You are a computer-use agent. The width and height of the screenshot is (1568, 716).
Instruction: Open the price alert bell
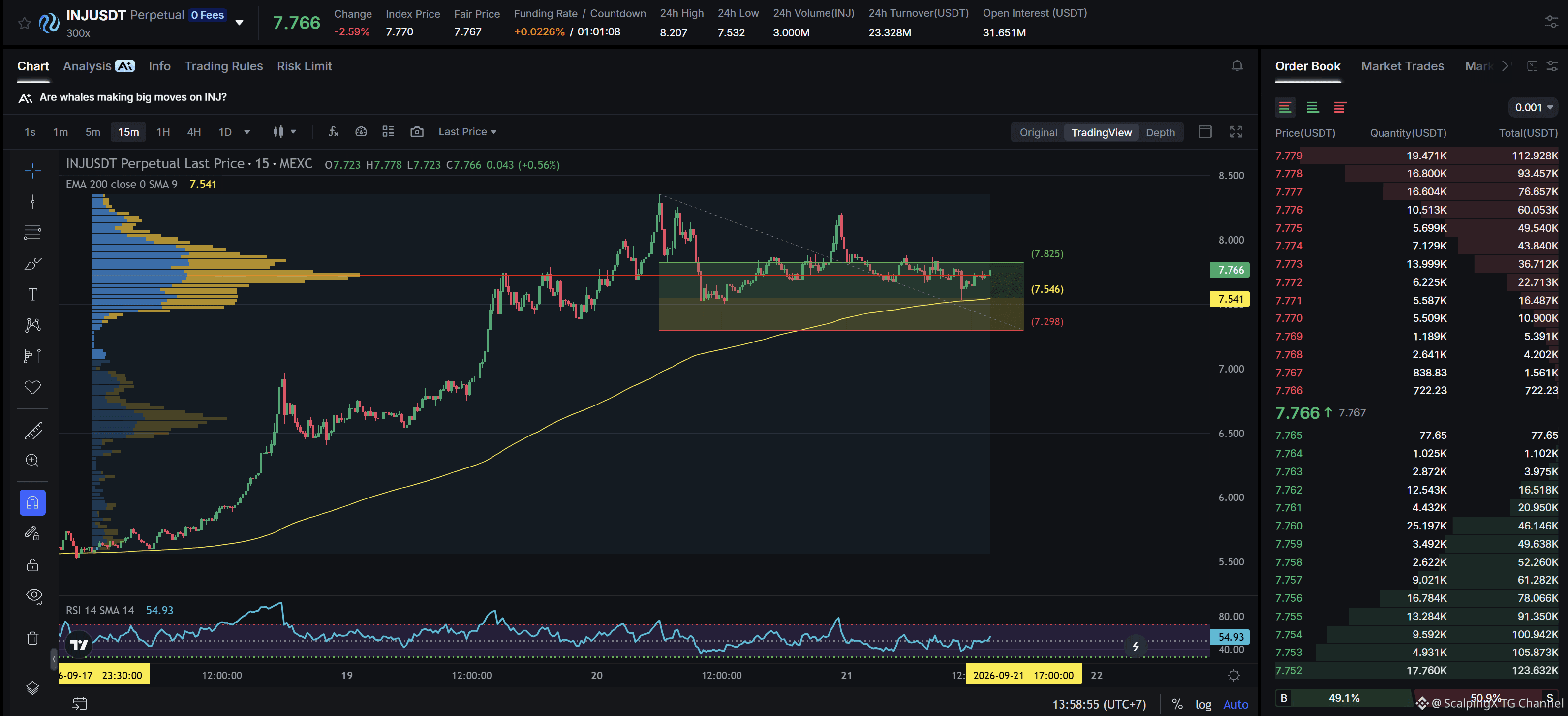pyautogui.click(x=1237, y=66)
